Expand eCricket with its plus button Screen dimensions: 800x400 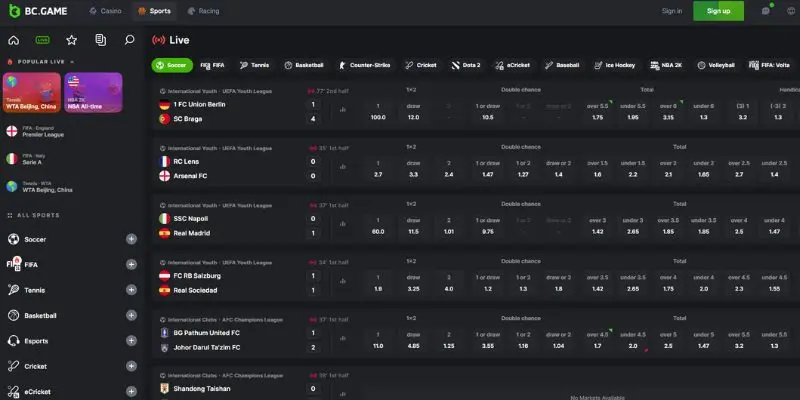(x=132, y=391)
